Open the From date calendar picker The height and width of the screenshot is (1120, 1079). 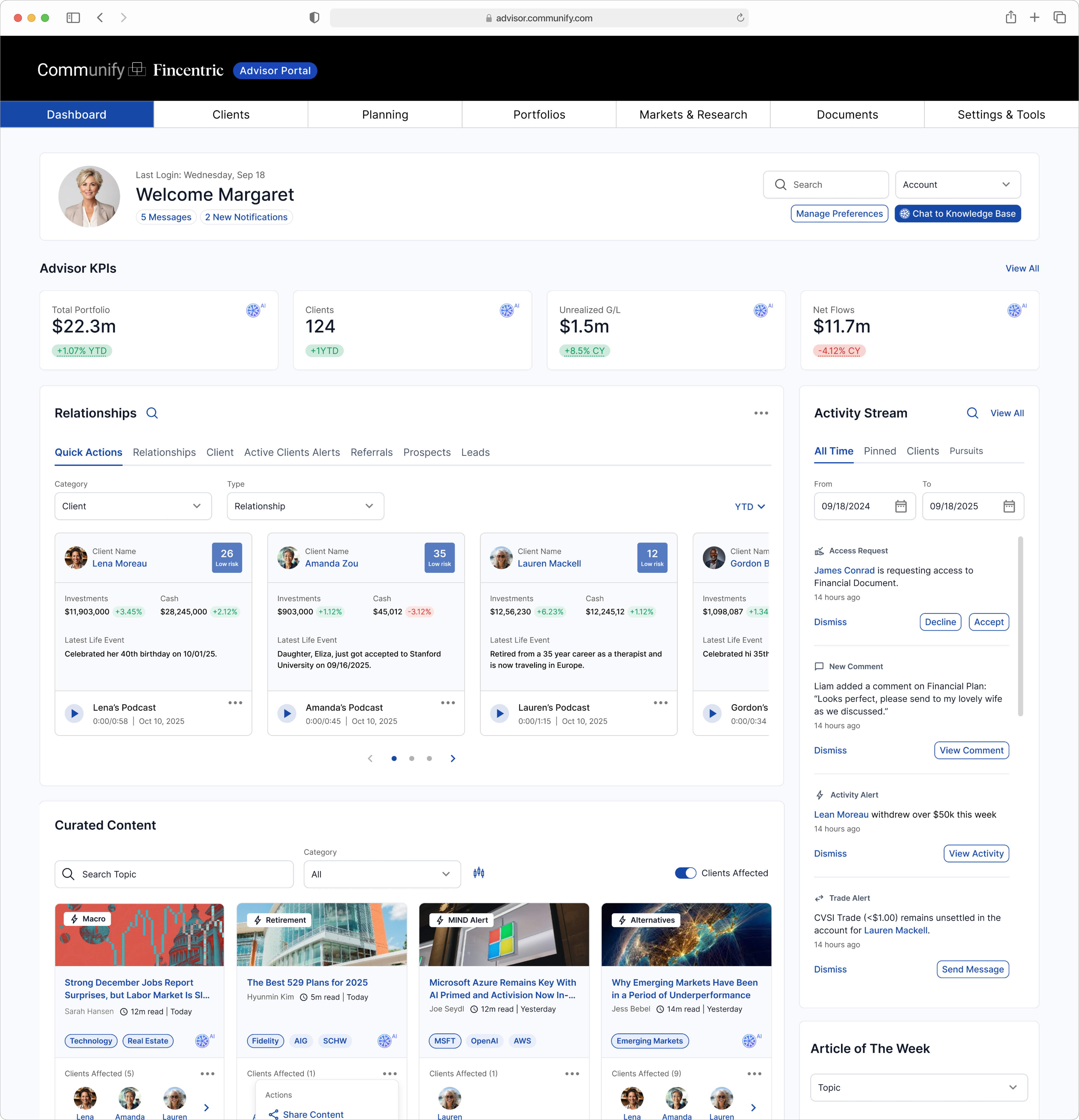901,506
